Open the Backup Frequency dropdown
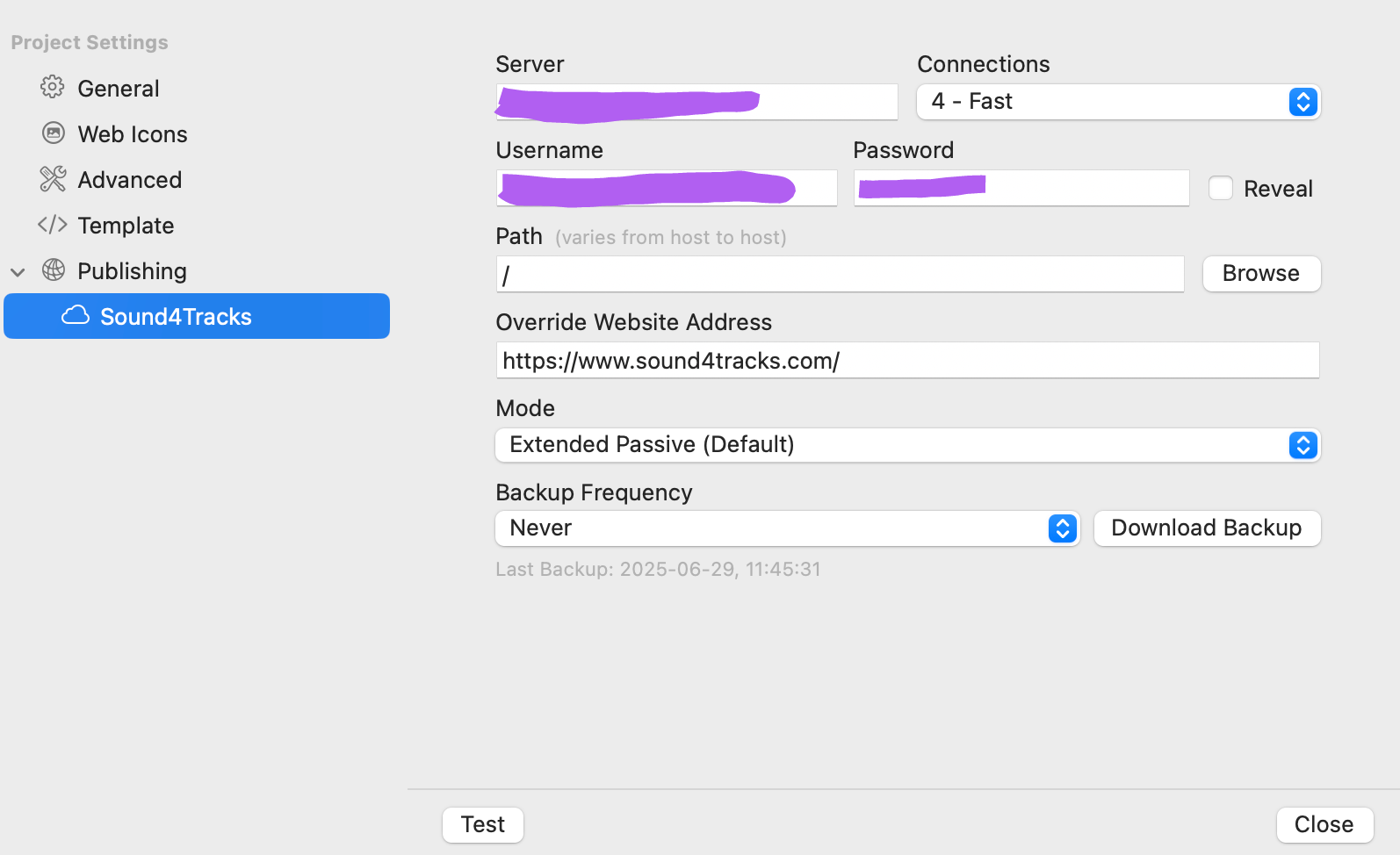Screen dimensions: 1400x855 click(x=787, y=528)
